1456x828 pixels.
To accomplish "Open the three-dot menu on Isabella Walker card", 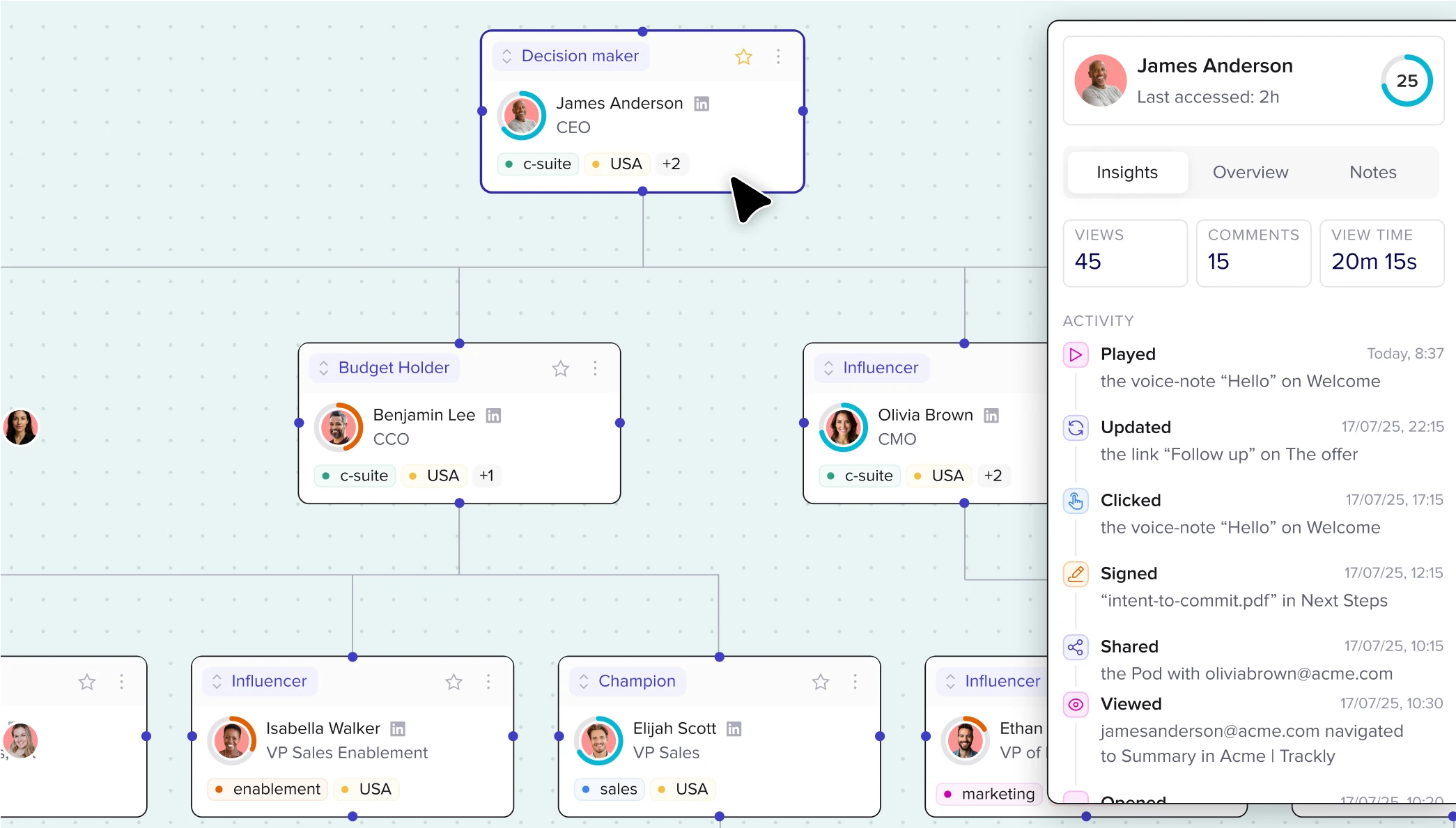I will click(488, 682).
